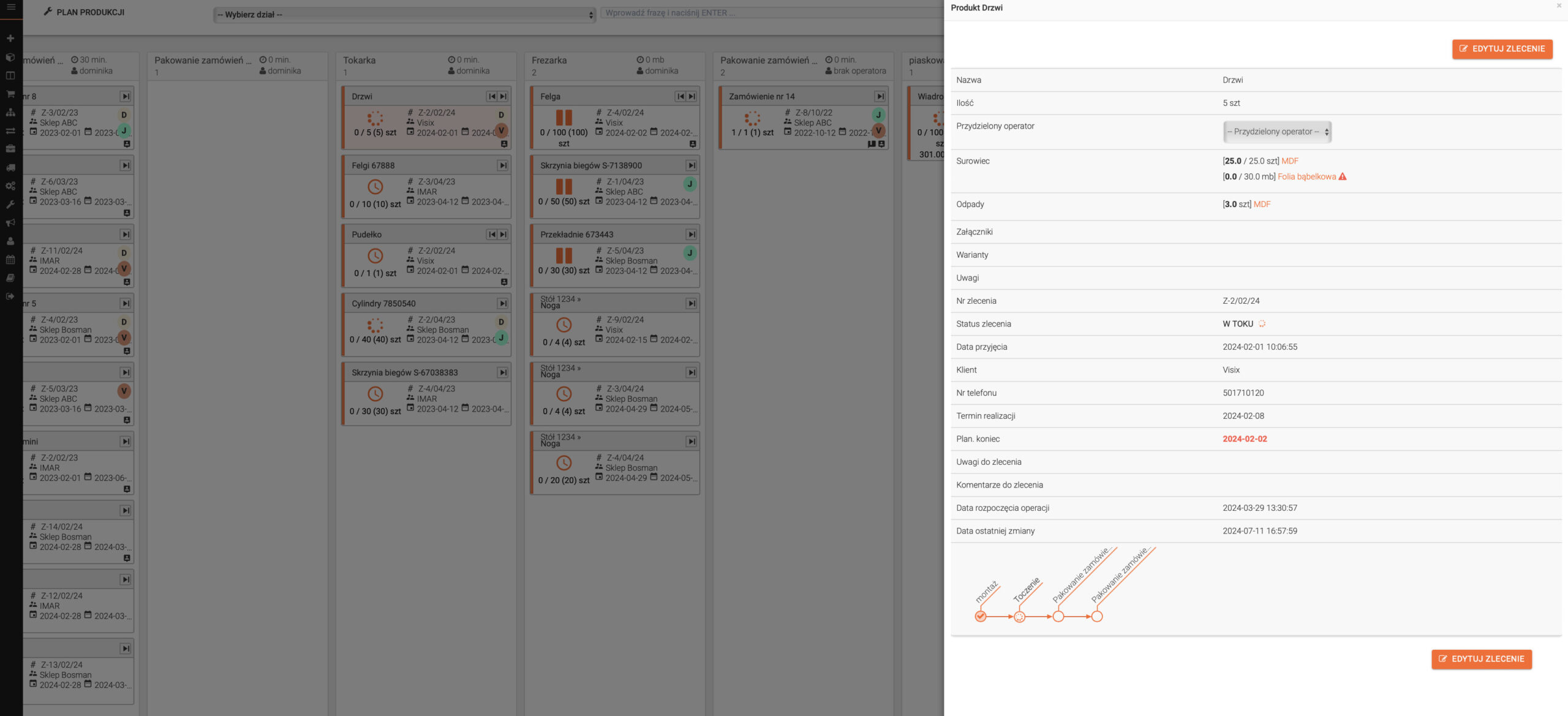Click the box package sidebar icon
The height and width of the screenshot is (716, 1568).
(x=10, y=57)
